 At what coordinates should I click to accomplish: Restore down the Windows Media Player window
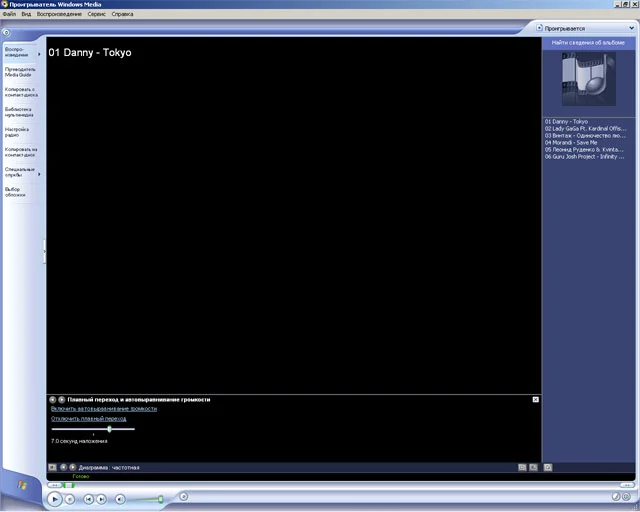(x=625, y=4)
